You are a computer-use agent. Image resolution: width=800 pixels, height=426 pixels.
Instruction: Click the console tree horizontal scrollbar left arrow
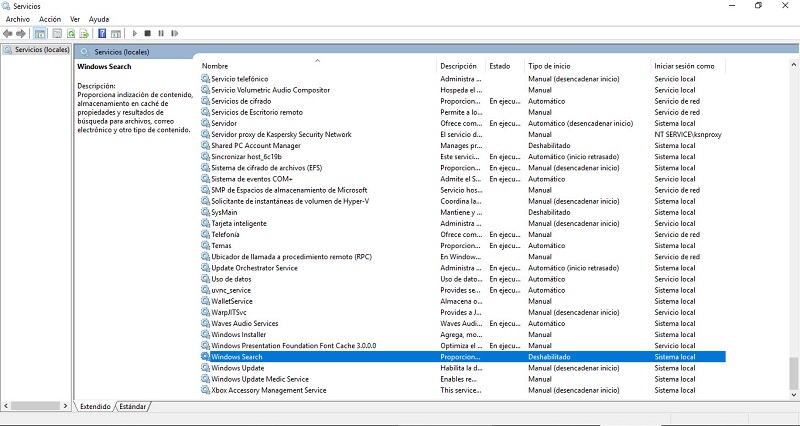[6, 406]
